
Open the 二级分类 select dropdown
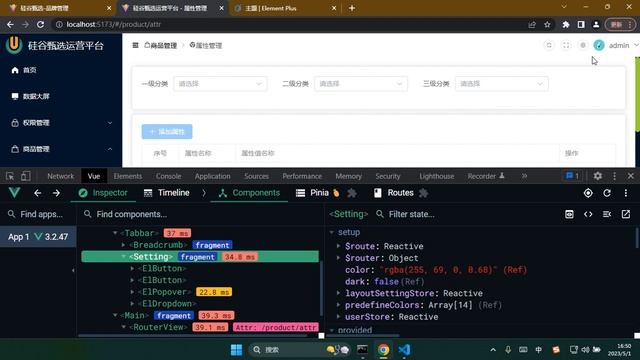[361, 84]
